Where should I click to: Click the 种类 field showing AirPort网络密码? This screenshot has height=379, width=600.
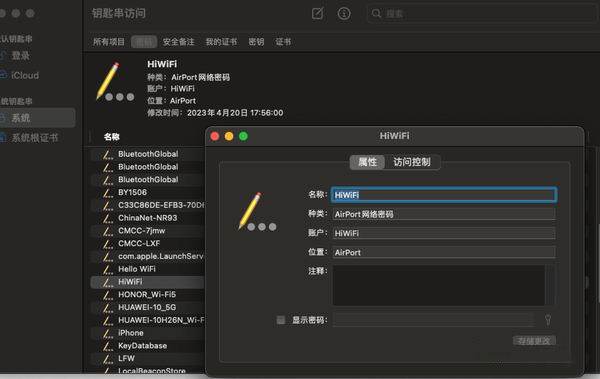(444, 214)
